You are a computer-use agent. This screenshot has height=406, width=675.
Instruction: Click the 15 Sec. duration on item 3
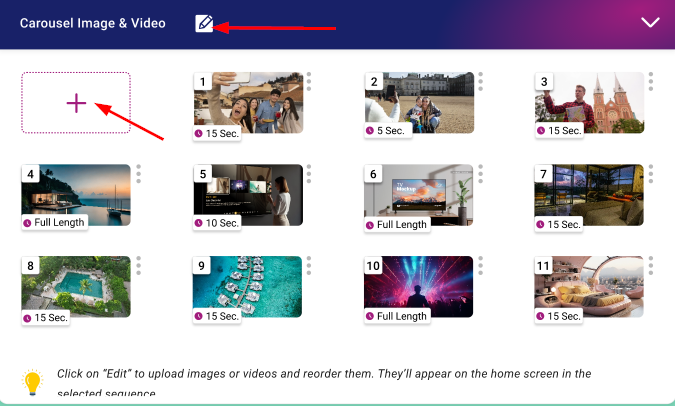pyautogui.click(x=559, y=130)
